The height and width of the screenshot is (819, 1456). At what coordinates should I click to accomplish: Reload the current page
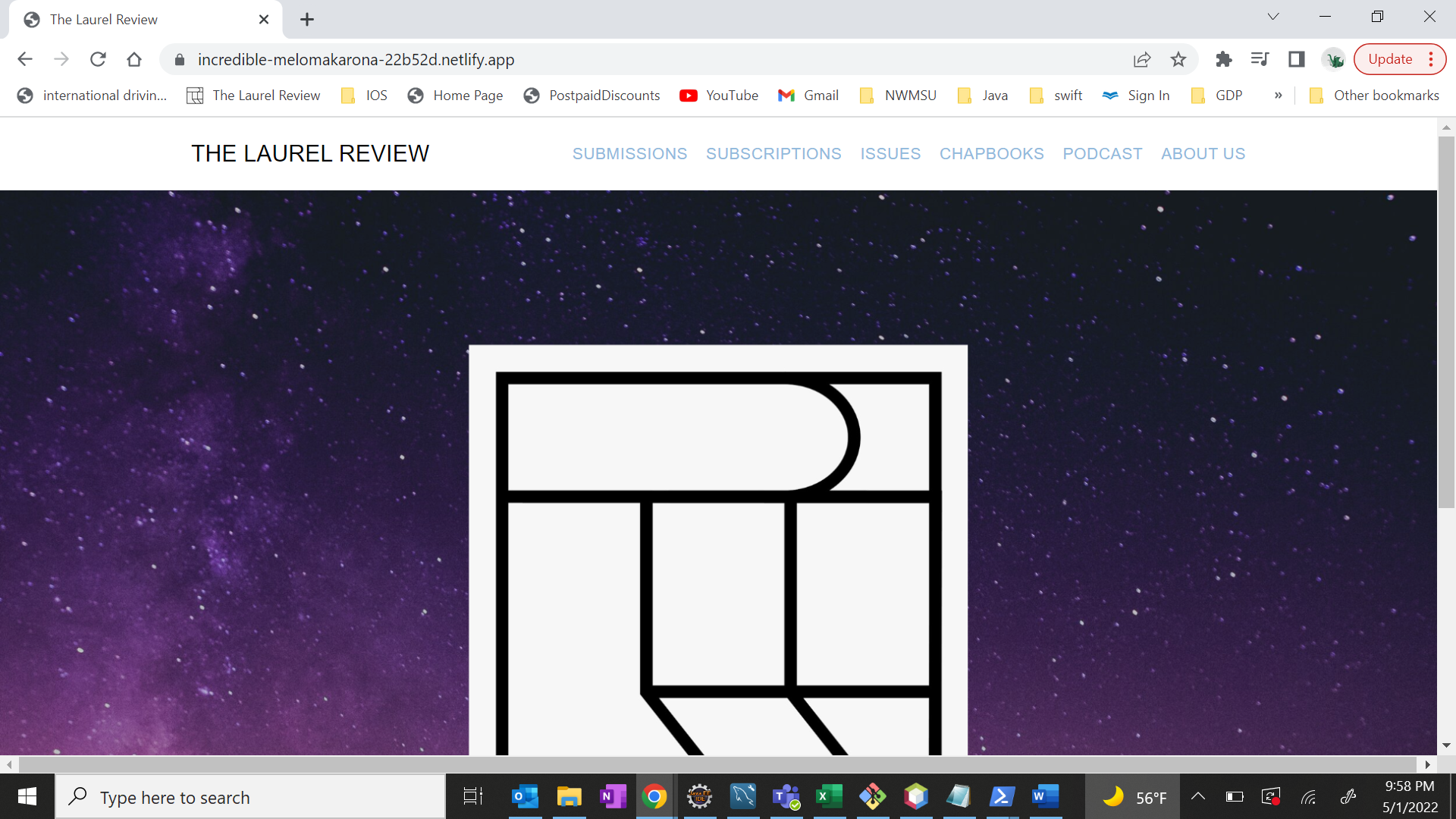click(98, 59)
